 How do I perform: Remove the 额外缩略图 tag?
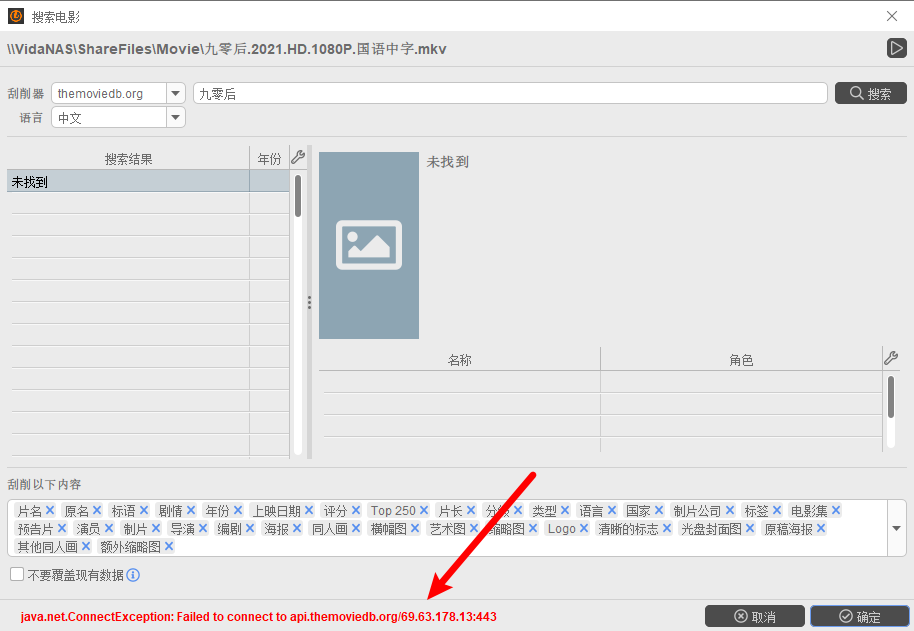tap(169, 546)
